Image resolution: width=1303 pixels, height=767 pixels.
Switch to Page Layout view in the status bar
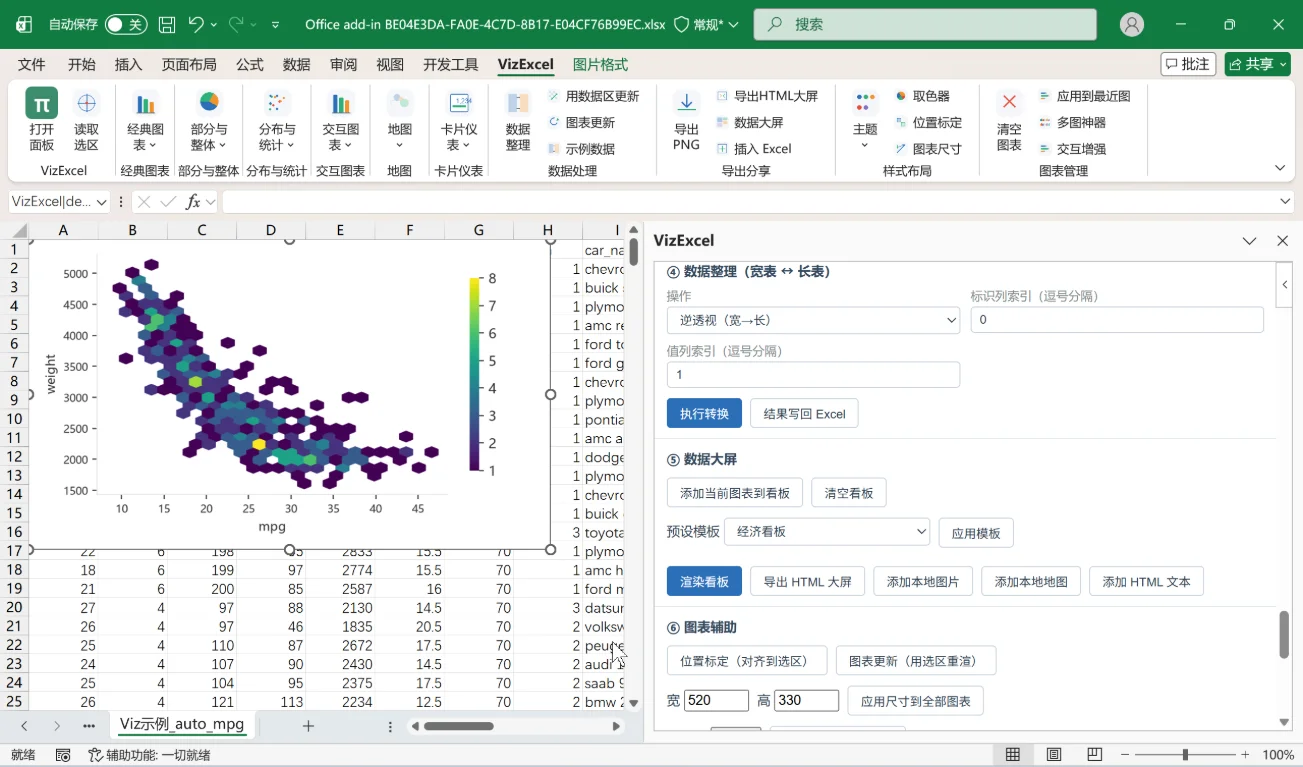(x=1053, y=755)
